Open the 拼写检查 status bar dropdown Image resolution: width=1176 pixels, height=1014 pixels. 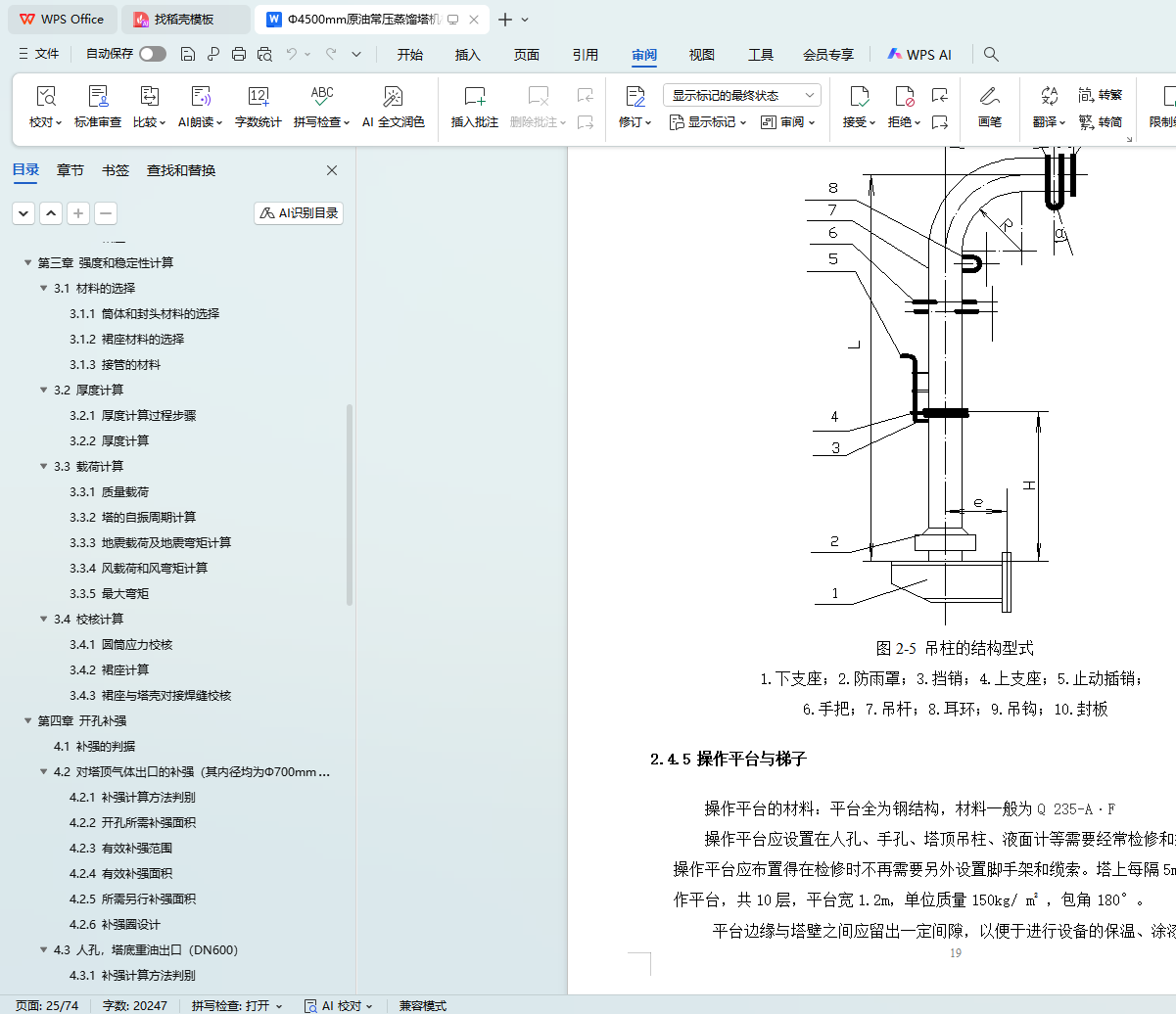pos(236,1005)
